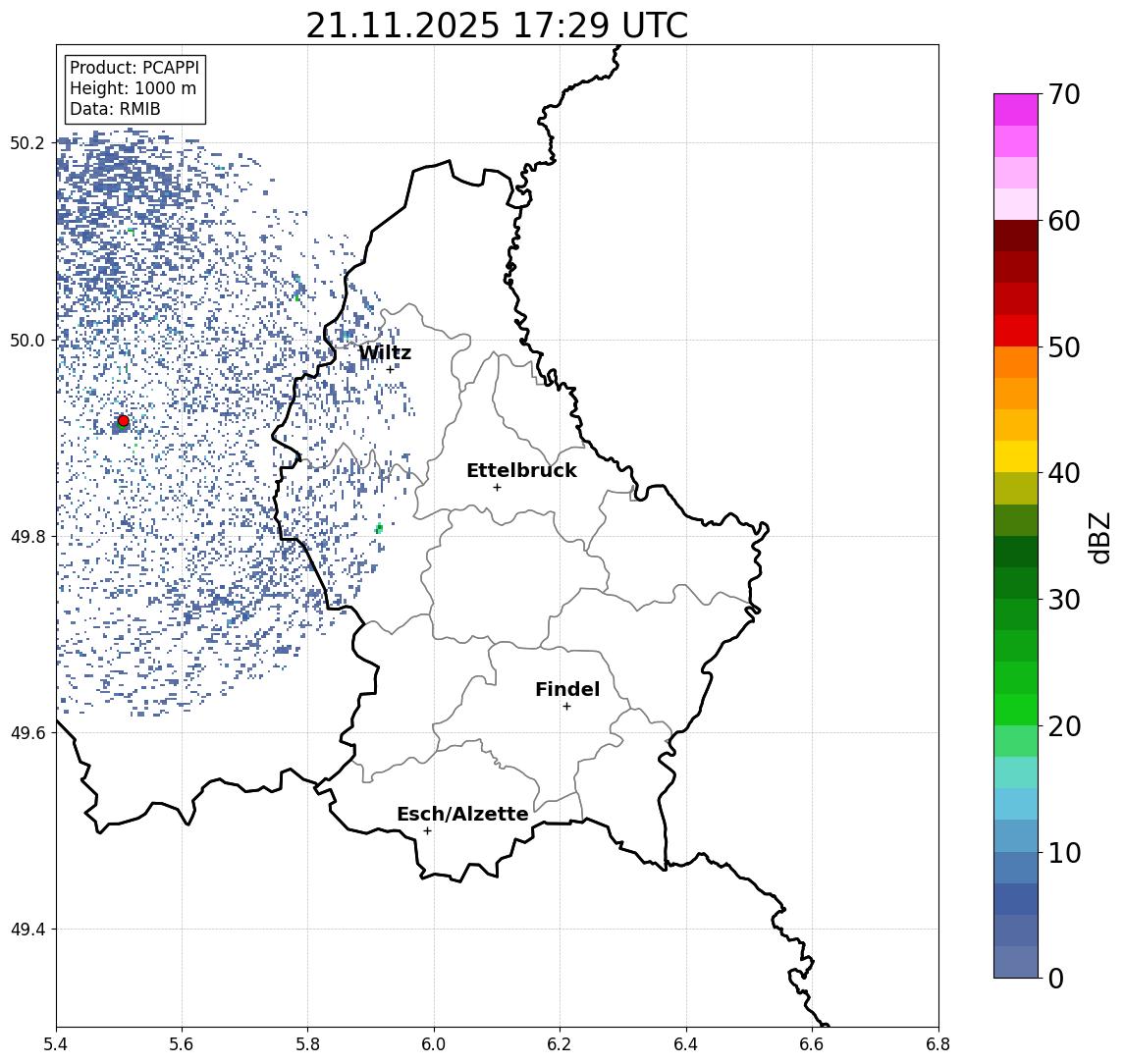The width and height of the screenshot is (1124, 1064).
Task: Click the Esch/Alzette station cross marker
Action: [427, 831]
